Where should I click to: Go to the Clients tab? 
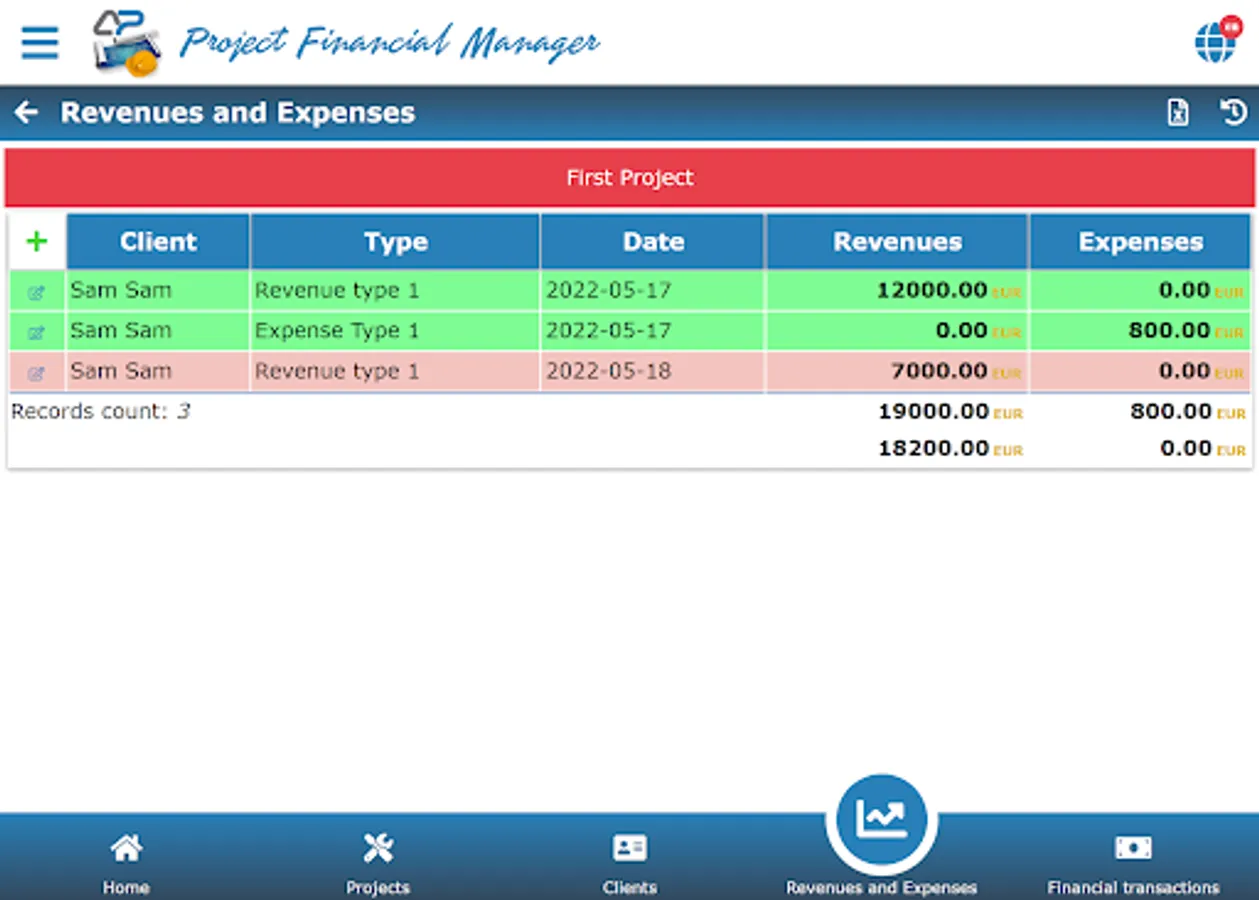click(x=630, y=864)
